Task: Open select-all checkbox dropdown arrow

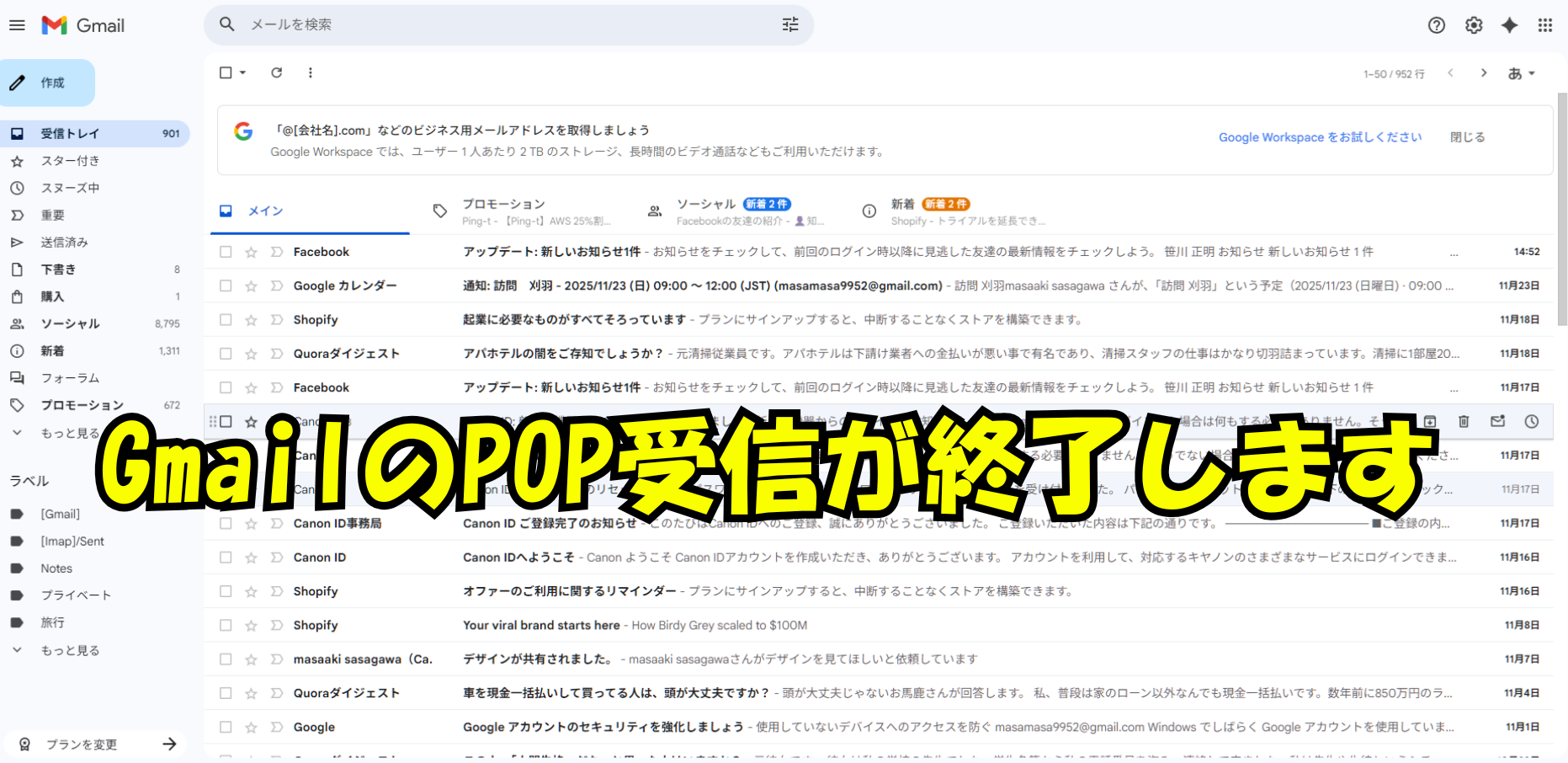Action: pyautogui.click(x=243, y=73)
